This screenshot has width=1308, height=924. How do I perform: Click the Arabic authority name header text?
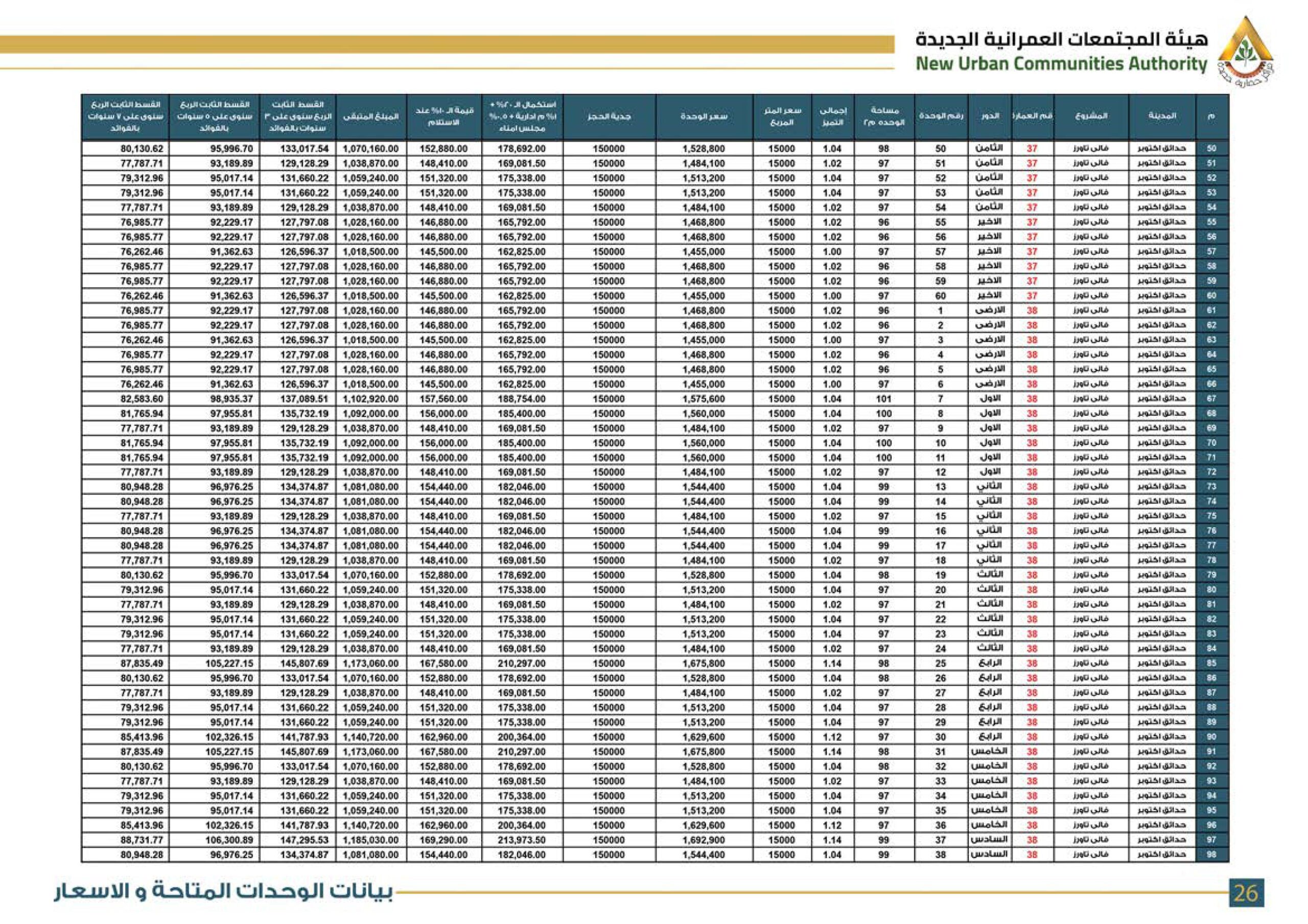coord(1061,40)
